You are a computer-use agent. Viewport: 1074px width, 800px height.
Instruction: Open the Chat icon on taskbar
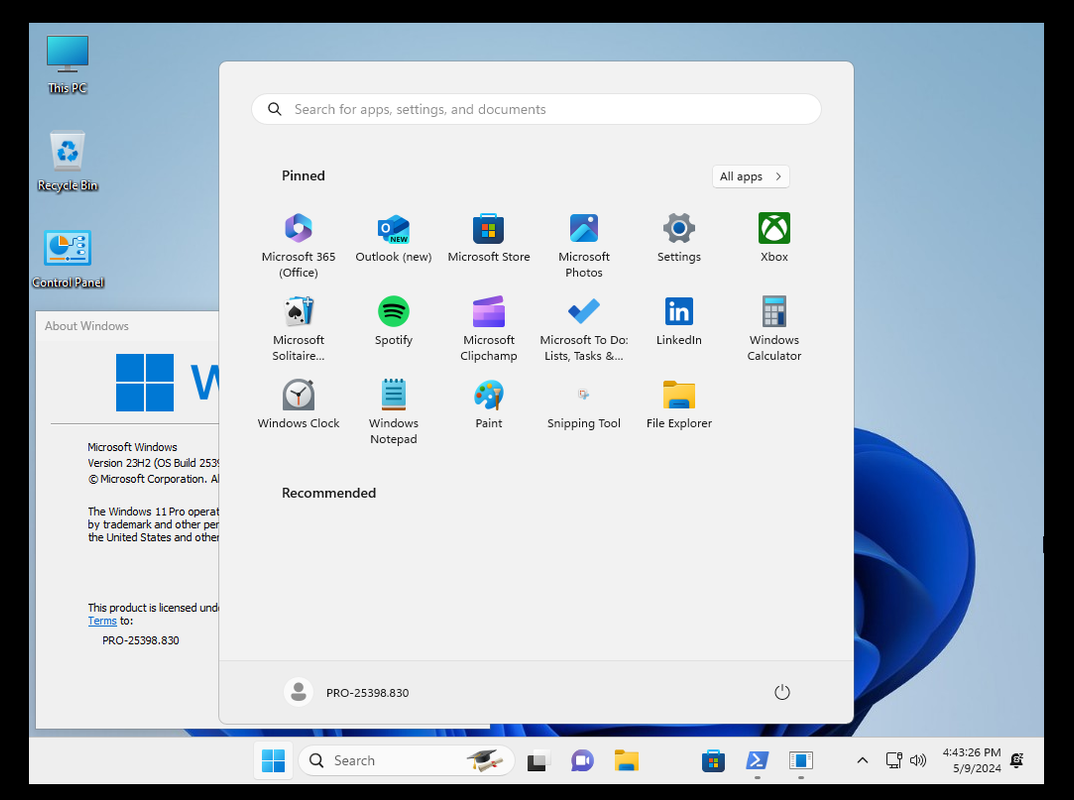pyautogui.click(x=582, y=760)
